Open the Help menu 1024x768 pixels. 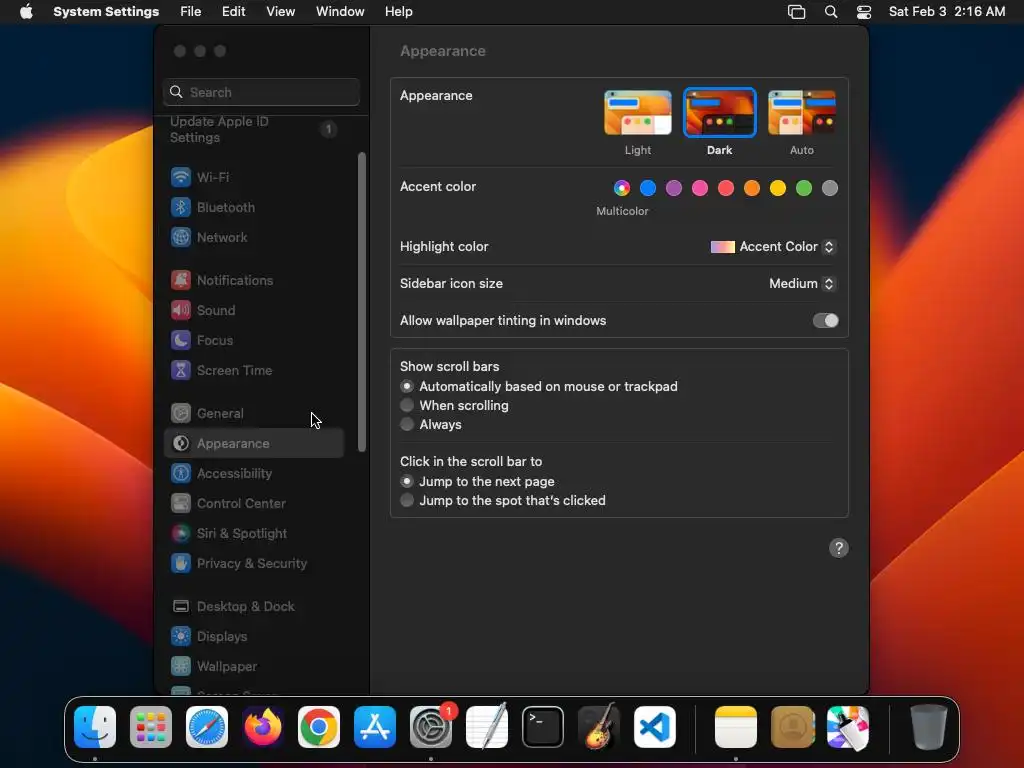[x=398, y=12]
